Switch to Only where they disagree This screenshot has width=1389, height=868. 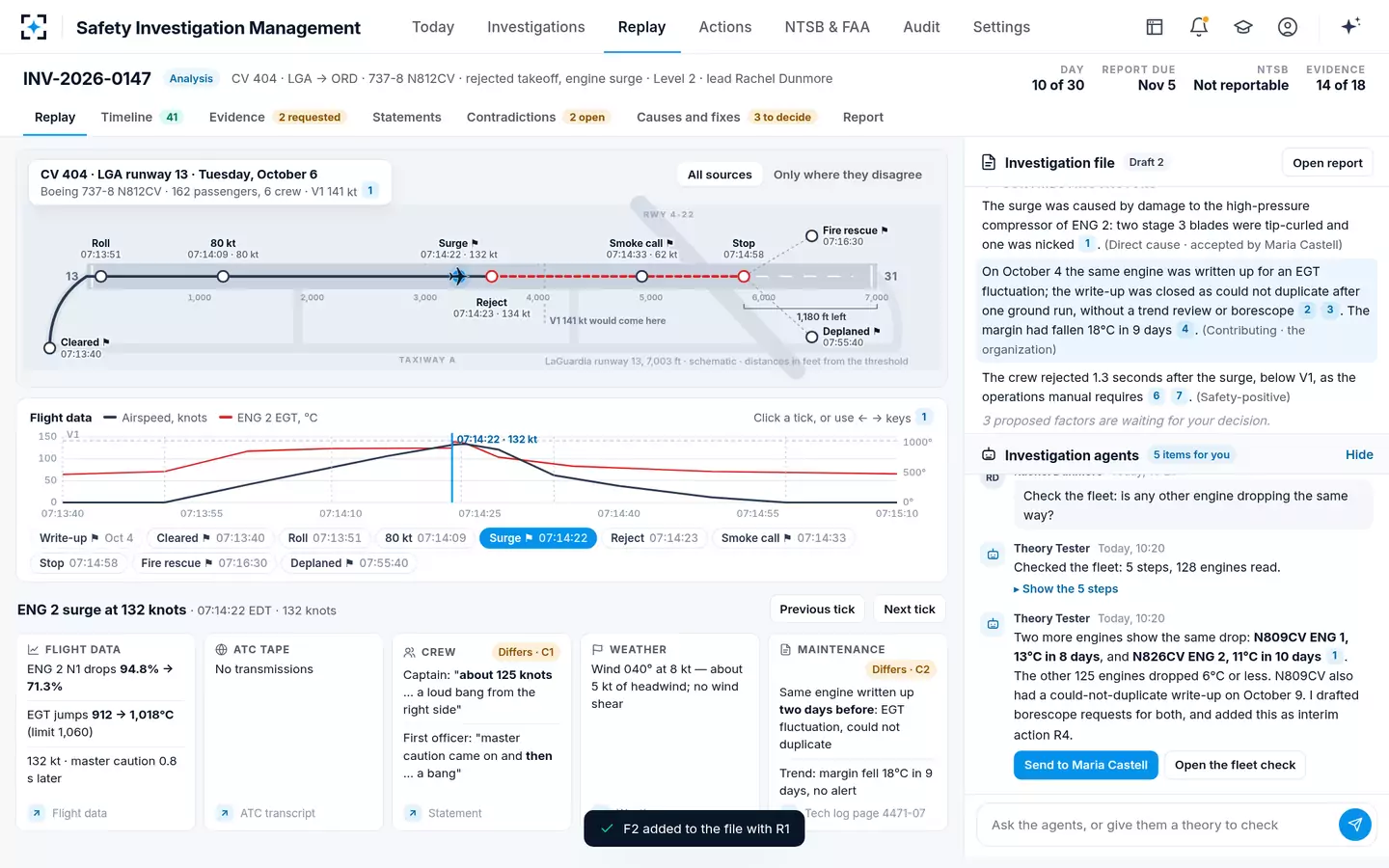[848, 175]
